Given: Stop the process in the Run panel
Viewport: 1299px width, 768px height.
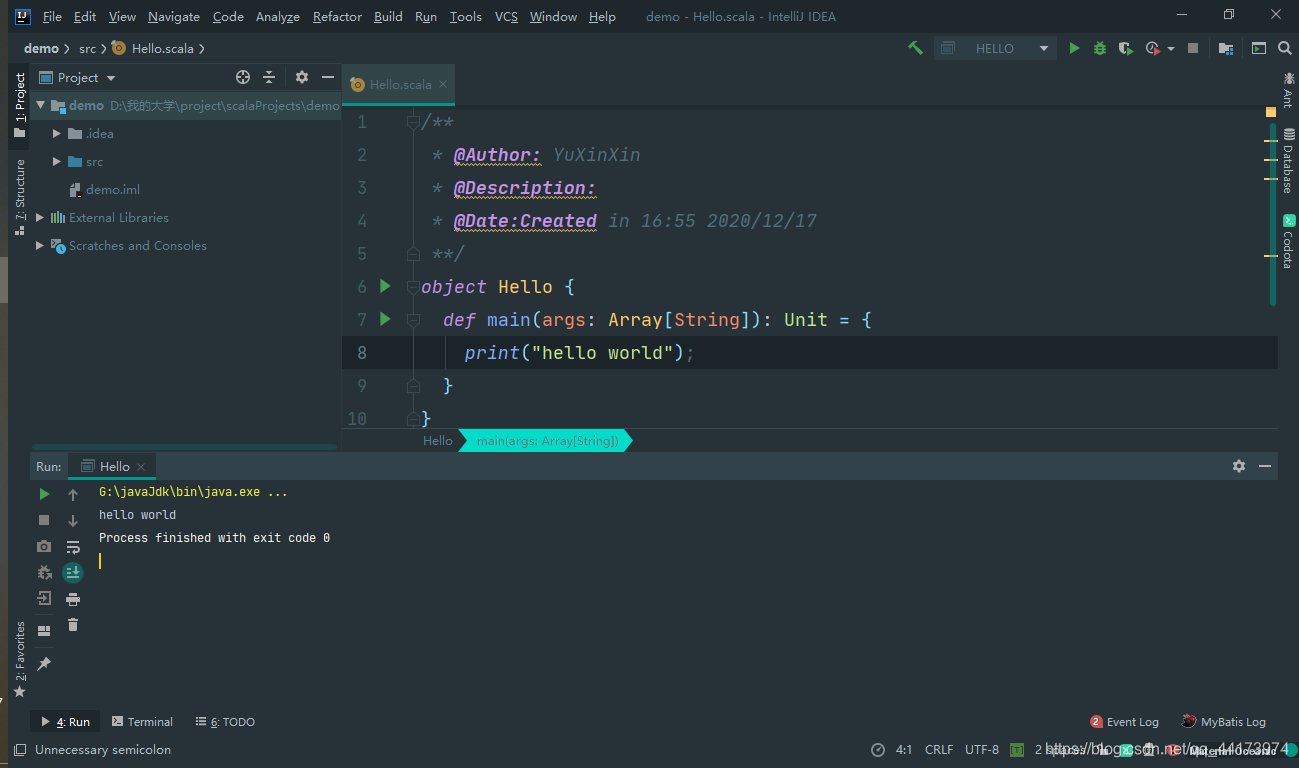Looking at the screenshot, I should (x=44, y=520).
